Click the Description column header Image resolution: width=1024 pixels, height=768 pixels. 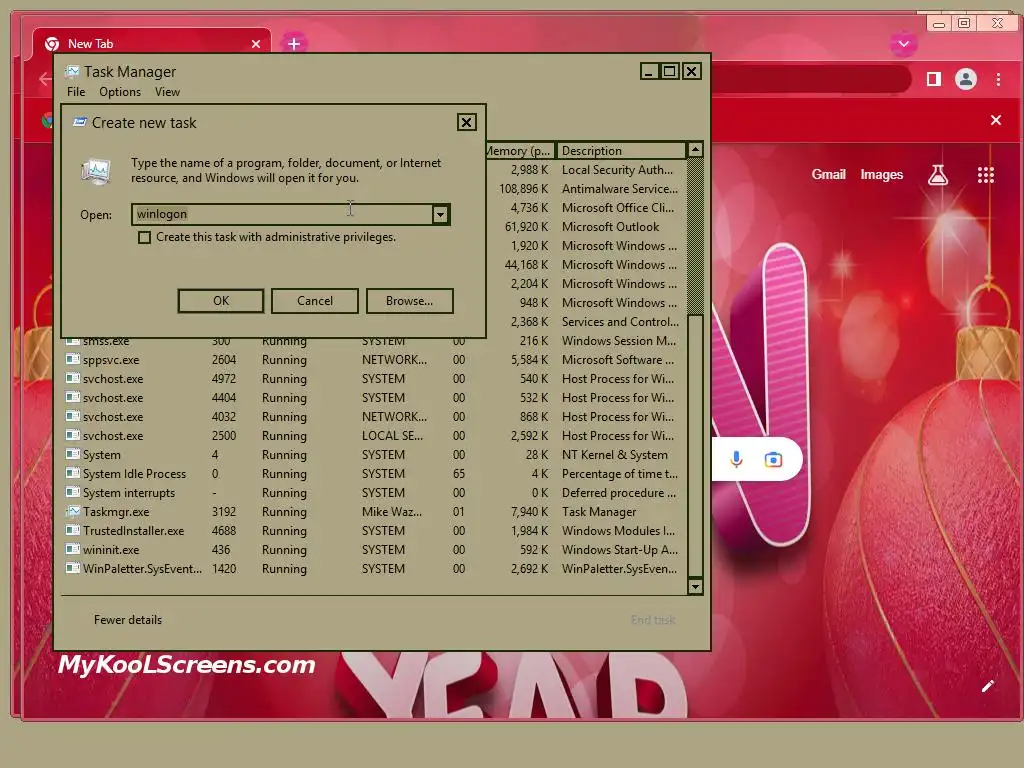pyautogui.click(x=621, y=151)
